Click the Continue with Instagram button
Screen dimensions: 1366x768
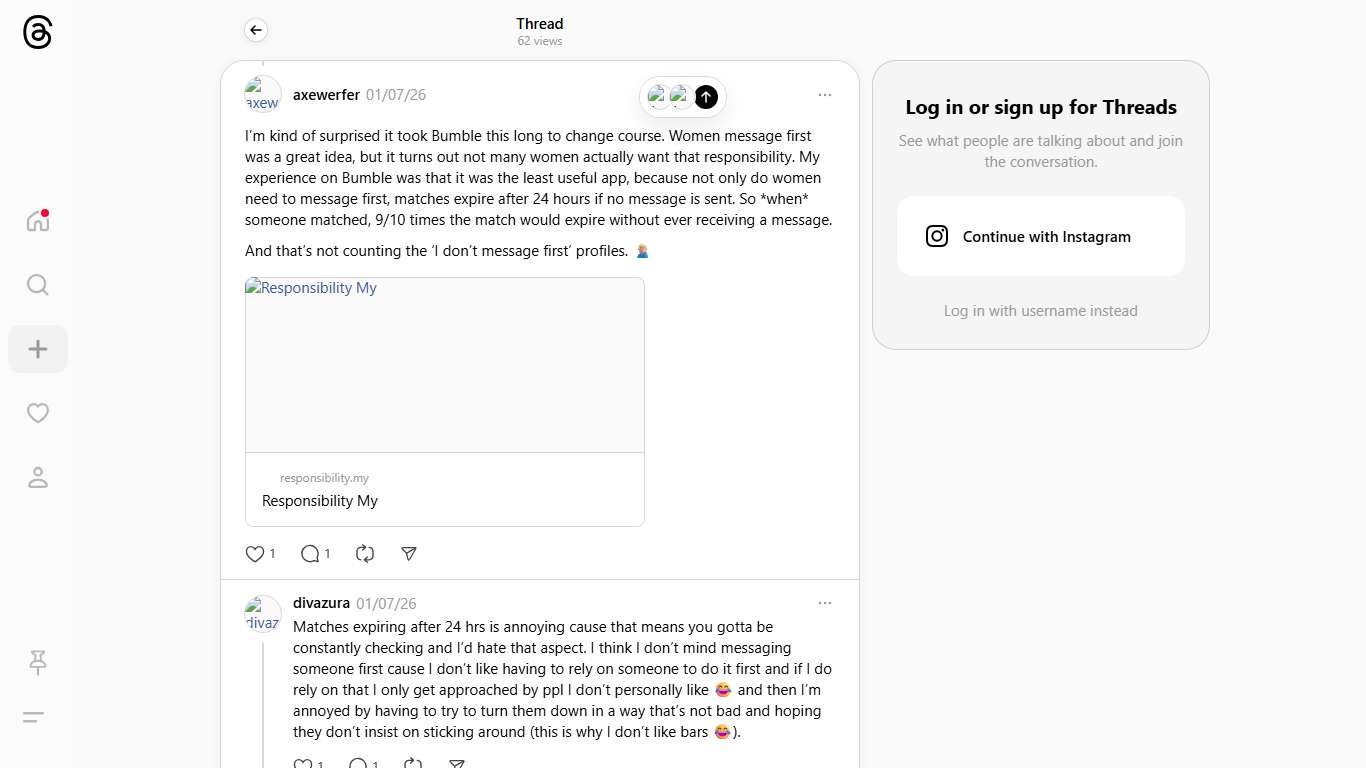(x=1040, y=237)
